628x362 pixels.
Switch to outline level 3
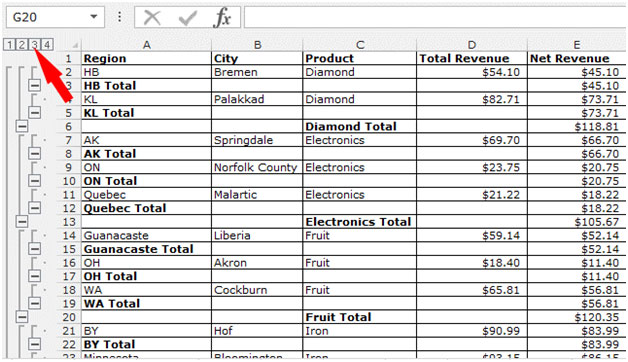coord(34,44)
